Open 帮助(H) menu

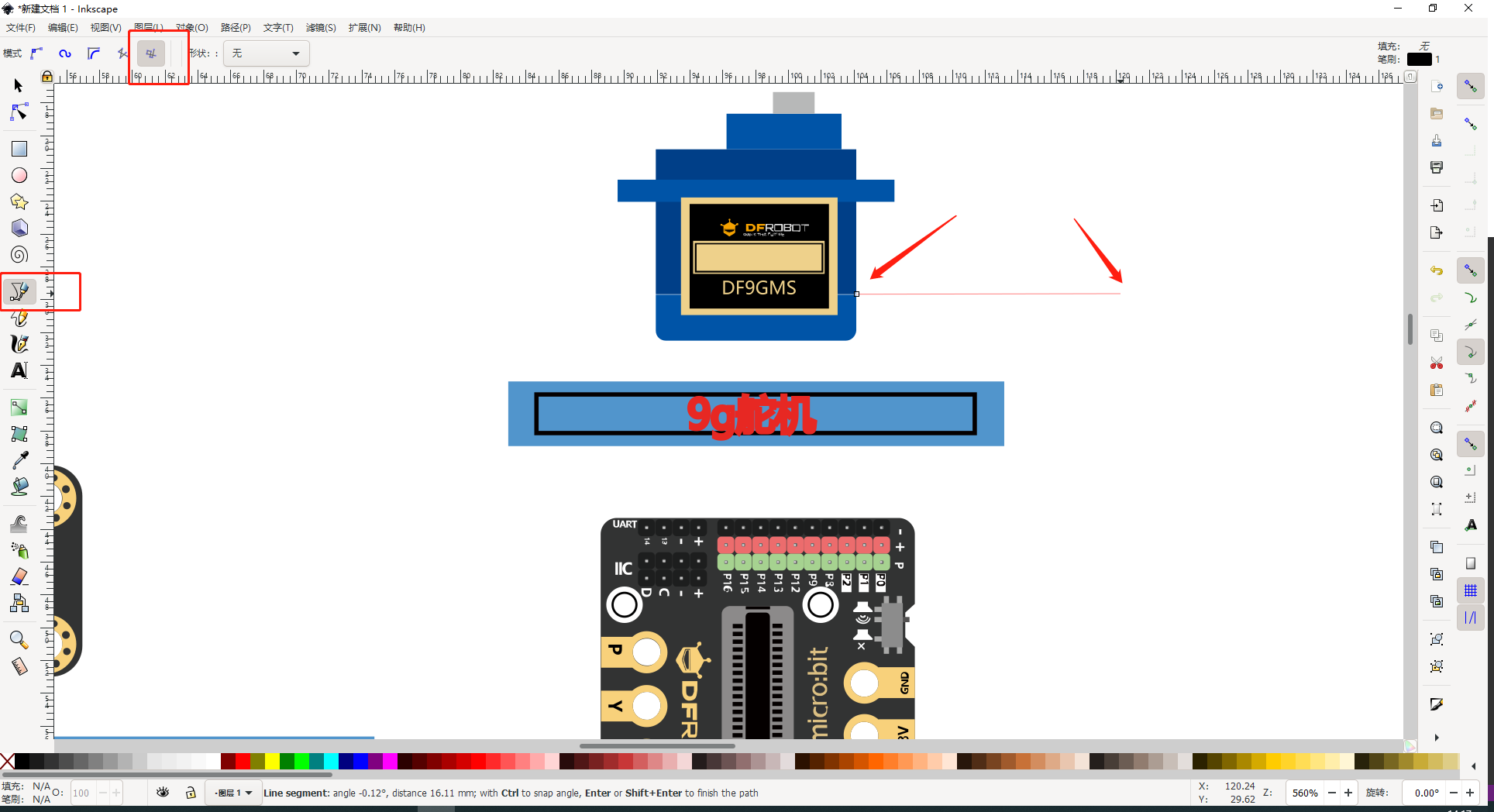409,28
